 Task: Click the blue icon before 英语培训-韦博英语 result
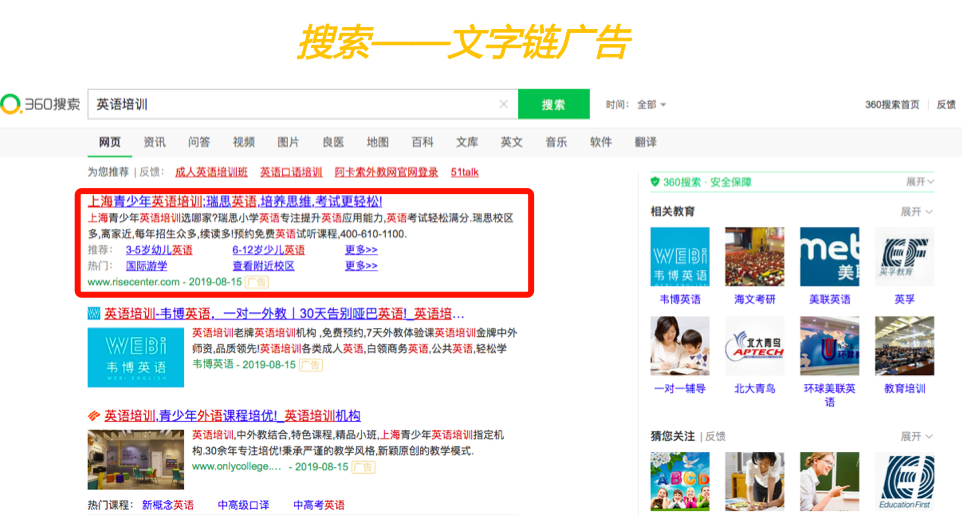[x=94, y=314]
